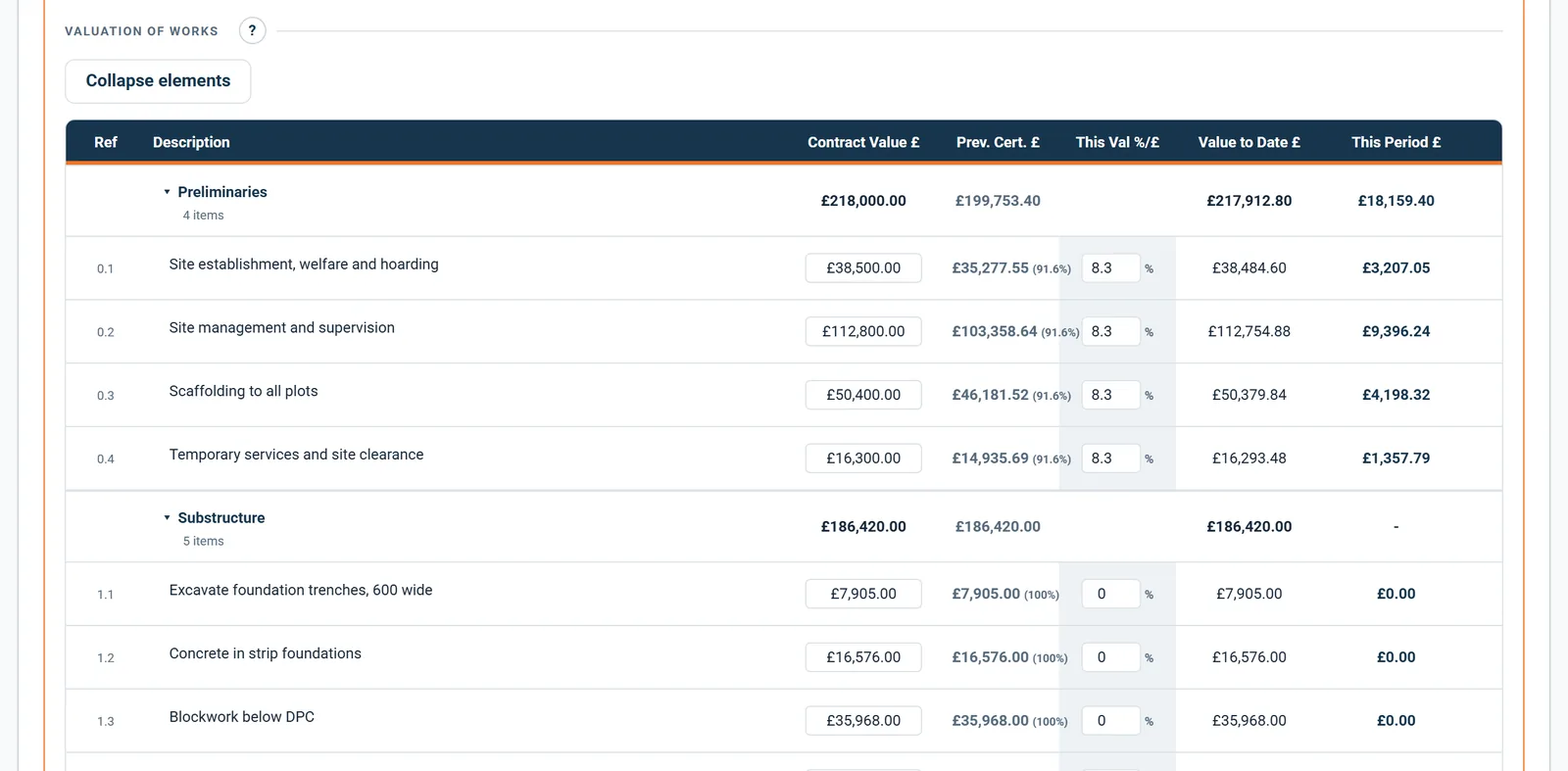Edit This Val percent for Excavate foundation trenches
This screenshot has width=1568, height=771.
click(1110, 594)
